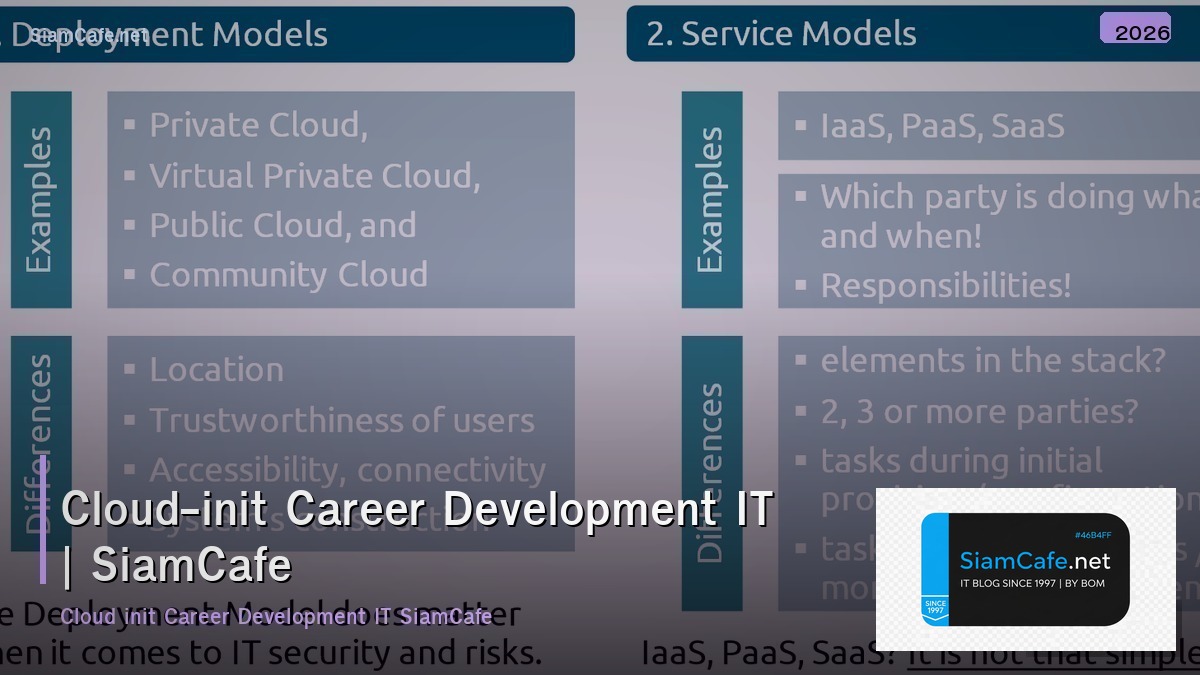
Task: Select the 'Community Cloud' menu entry
Action: pyautogui.click(x=288, y=274)
